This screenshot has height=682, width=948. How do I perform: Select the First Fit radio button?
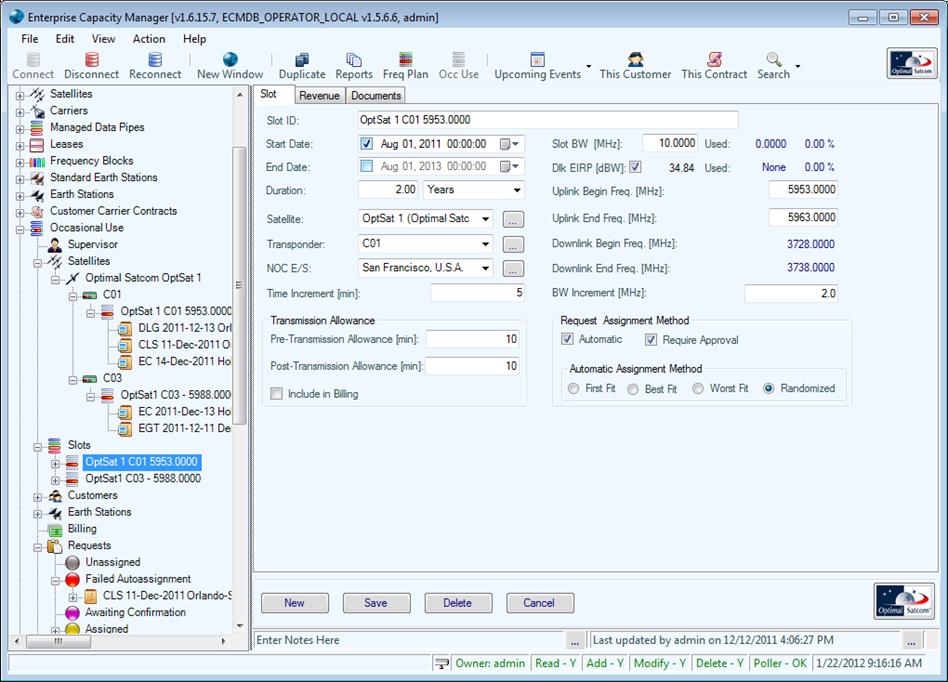(574, 389)
